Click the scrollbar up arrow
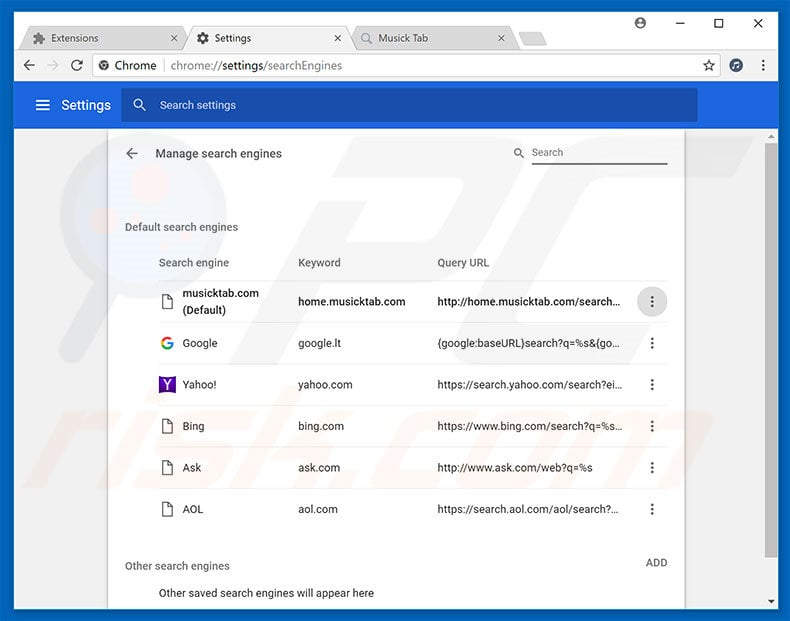The width and height of the screenshot is (790, 621). [x=771, y=136]
